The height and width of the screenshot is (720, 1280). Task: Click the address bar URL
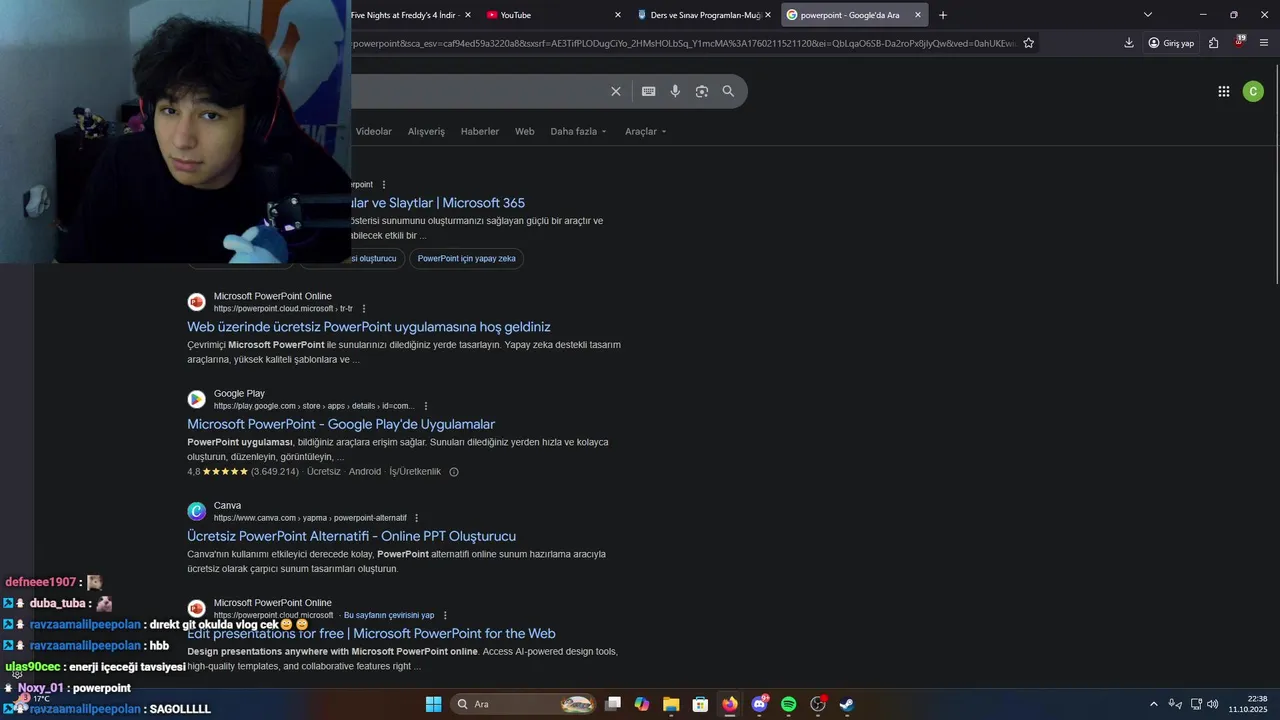click(685, 43)
